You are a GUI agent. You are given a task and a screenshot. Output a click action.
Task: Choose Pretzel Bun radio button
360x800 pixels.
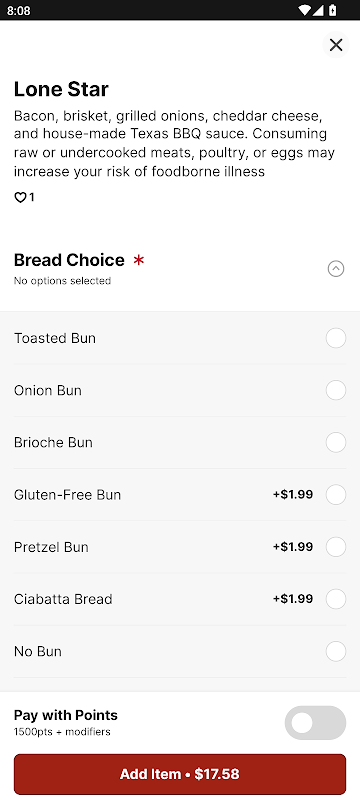point(336,547)
